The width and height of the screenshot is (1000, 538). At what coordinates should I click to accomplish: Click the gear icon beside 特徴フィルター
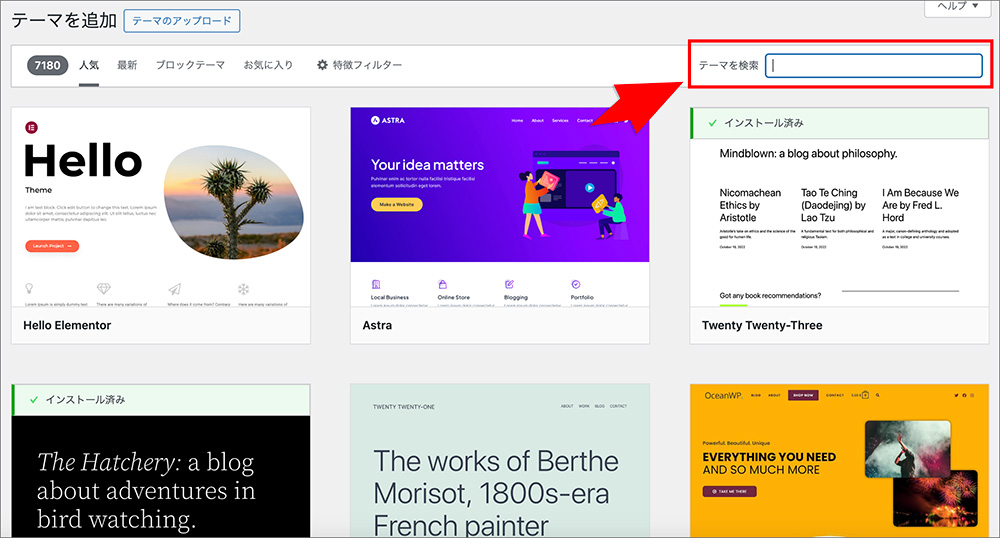click(322, 65)
